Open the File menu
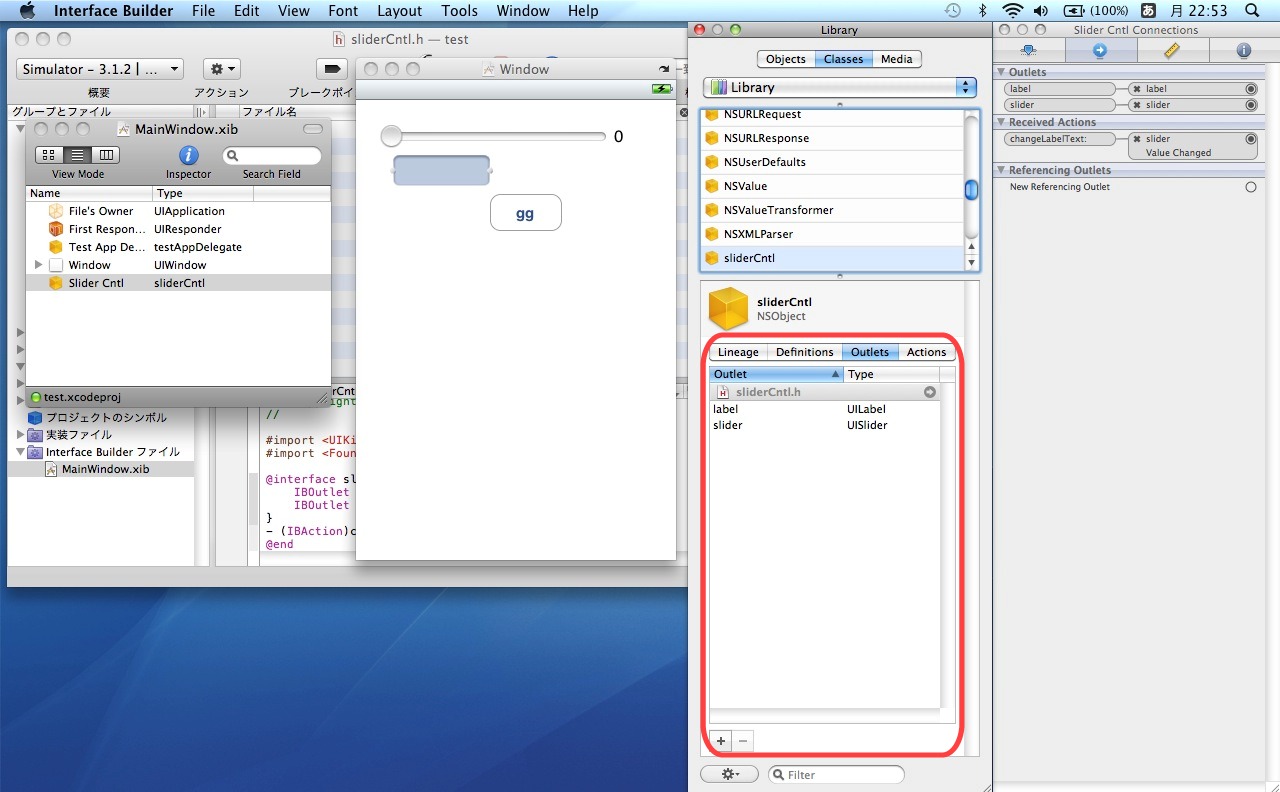Screen dimensions: 1280x792 click(203, 11)
